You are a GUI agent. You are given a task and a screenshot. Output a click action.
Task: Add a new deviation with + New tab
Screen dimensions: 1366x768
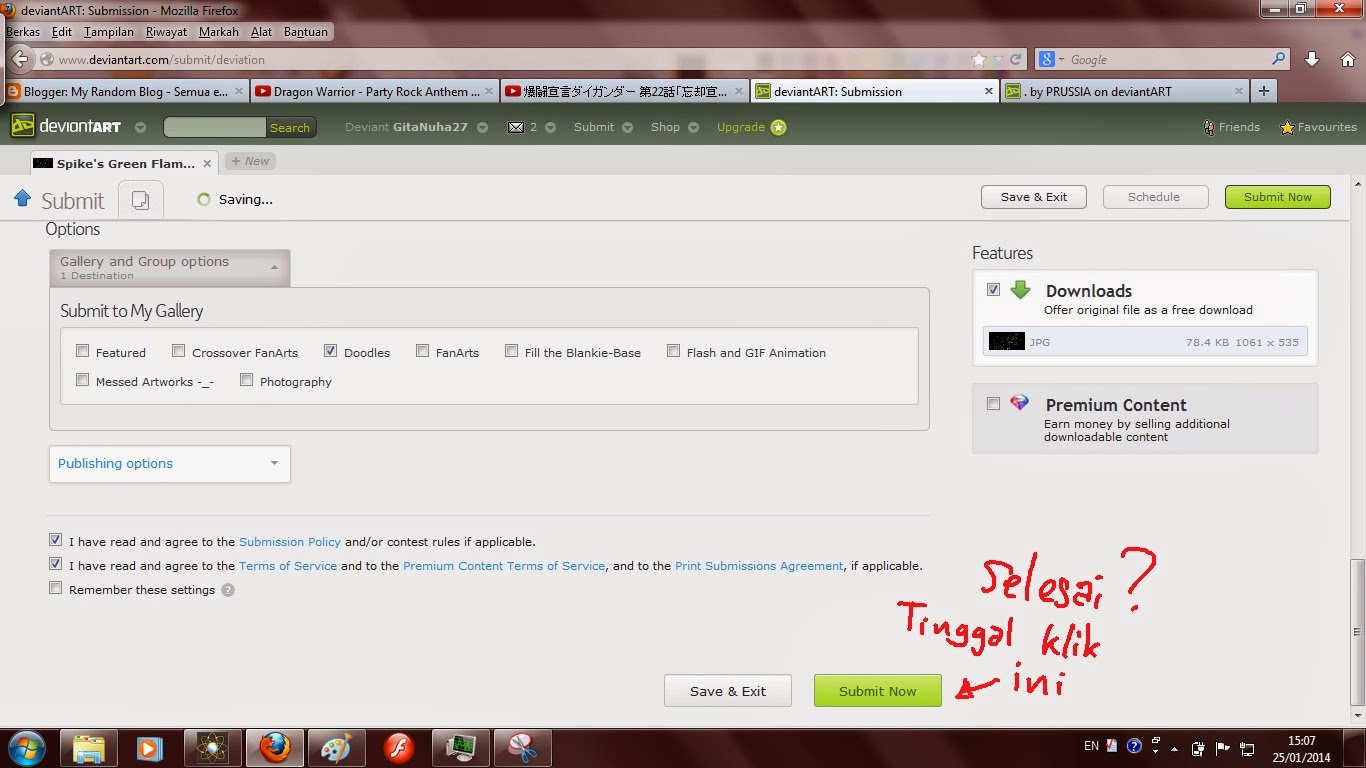coord(250,161)
